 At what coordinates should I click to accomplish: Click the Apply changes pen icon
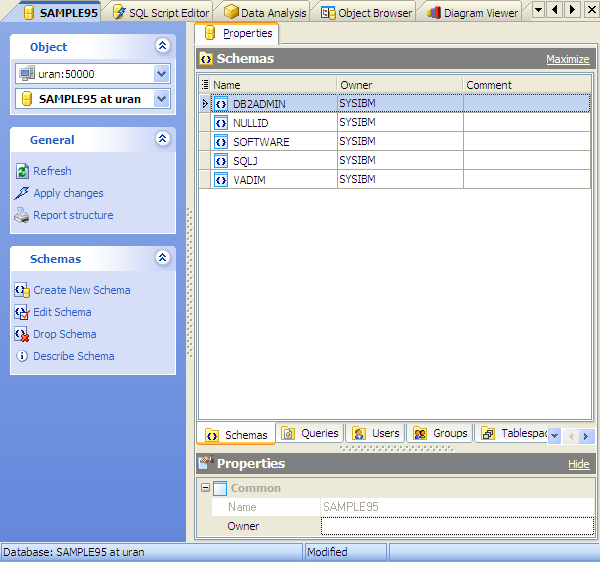point(22,193)
